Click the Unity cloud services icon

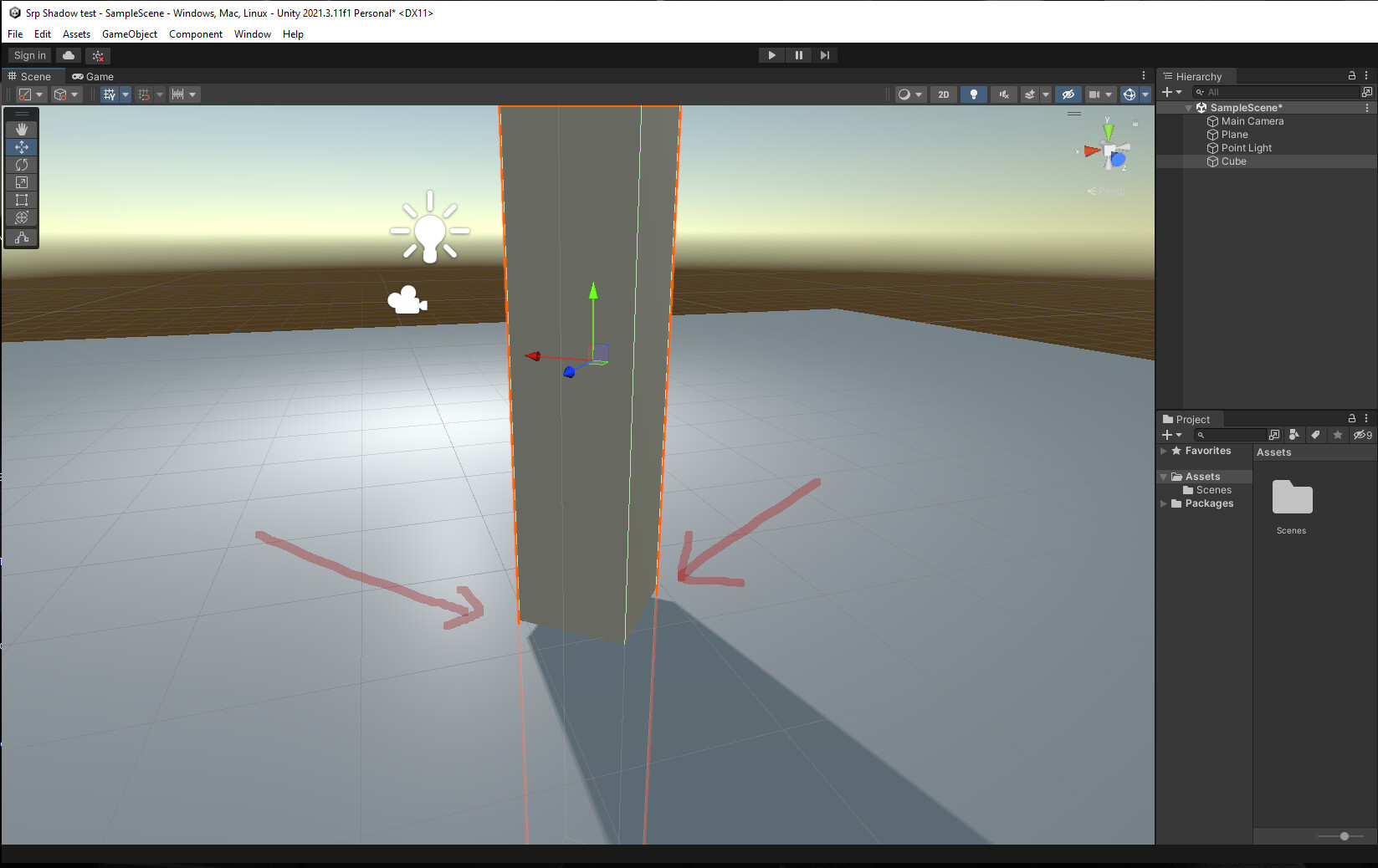coord(69,55)
